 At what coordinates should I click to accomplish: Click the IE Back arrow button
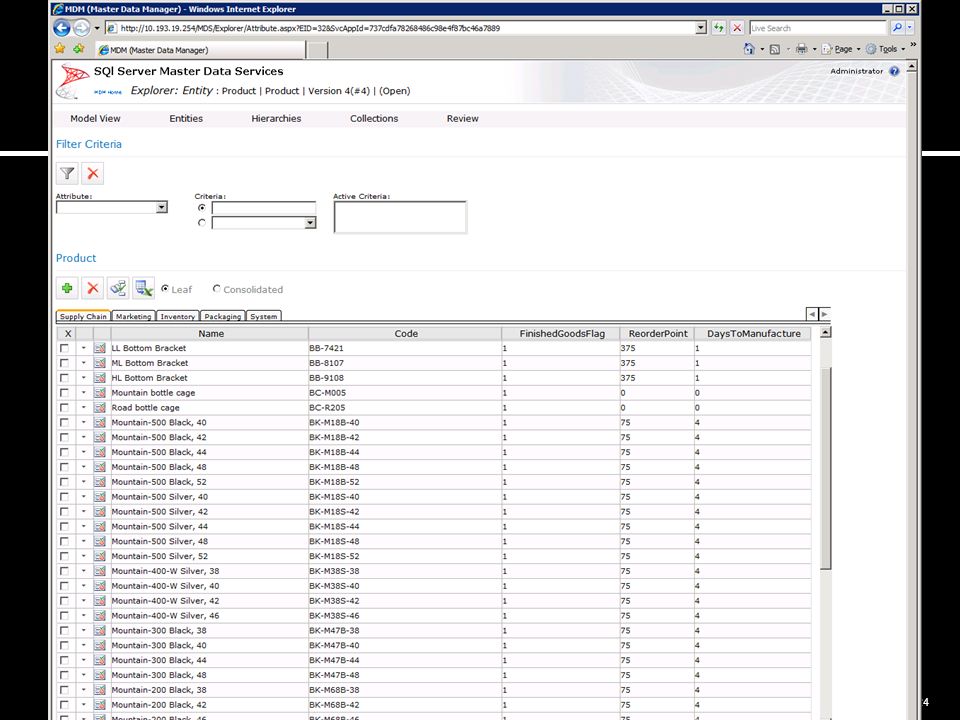click(62, 28)
